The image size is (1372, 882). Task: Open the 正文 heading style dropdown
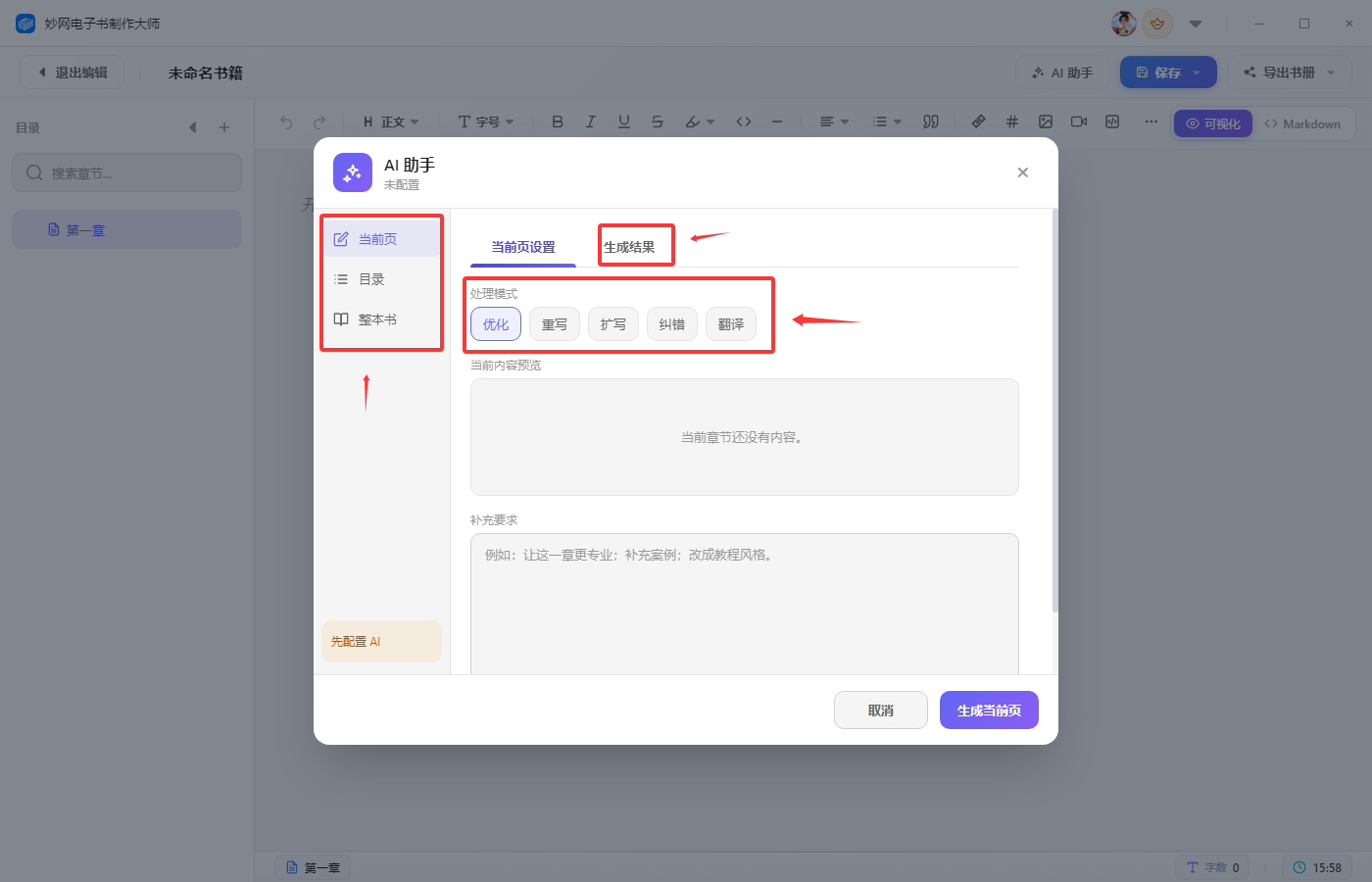[x=391, y=122]
